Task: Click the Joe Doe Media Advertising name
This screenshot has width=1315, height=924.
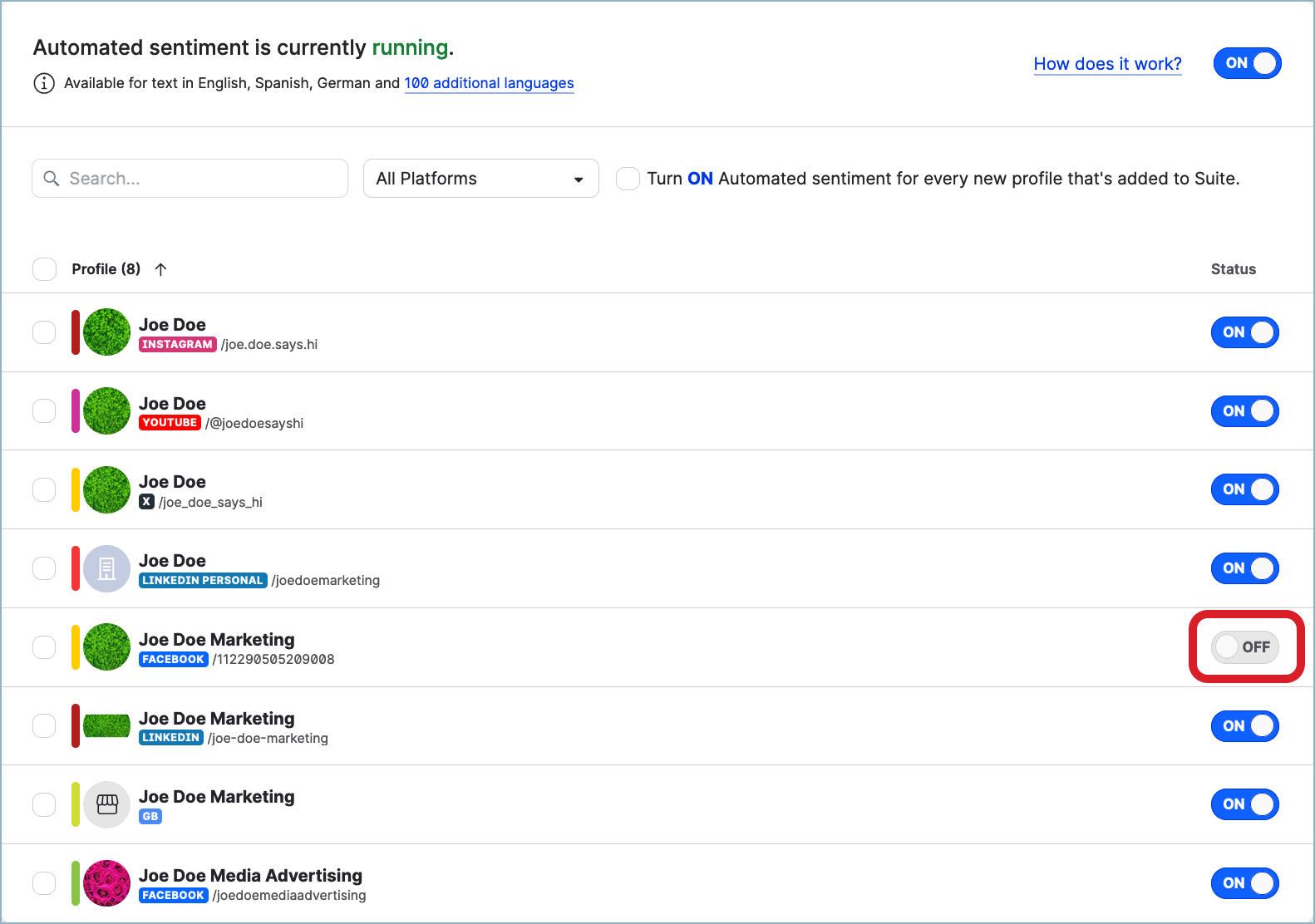Action: [251, 876]
